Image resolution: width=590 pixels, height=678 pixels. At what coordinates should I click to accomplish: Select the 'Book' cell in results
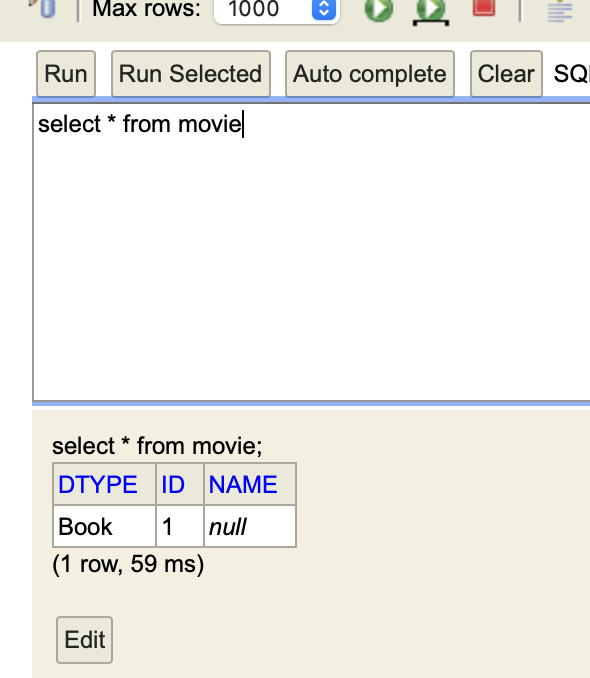point(104,526)
